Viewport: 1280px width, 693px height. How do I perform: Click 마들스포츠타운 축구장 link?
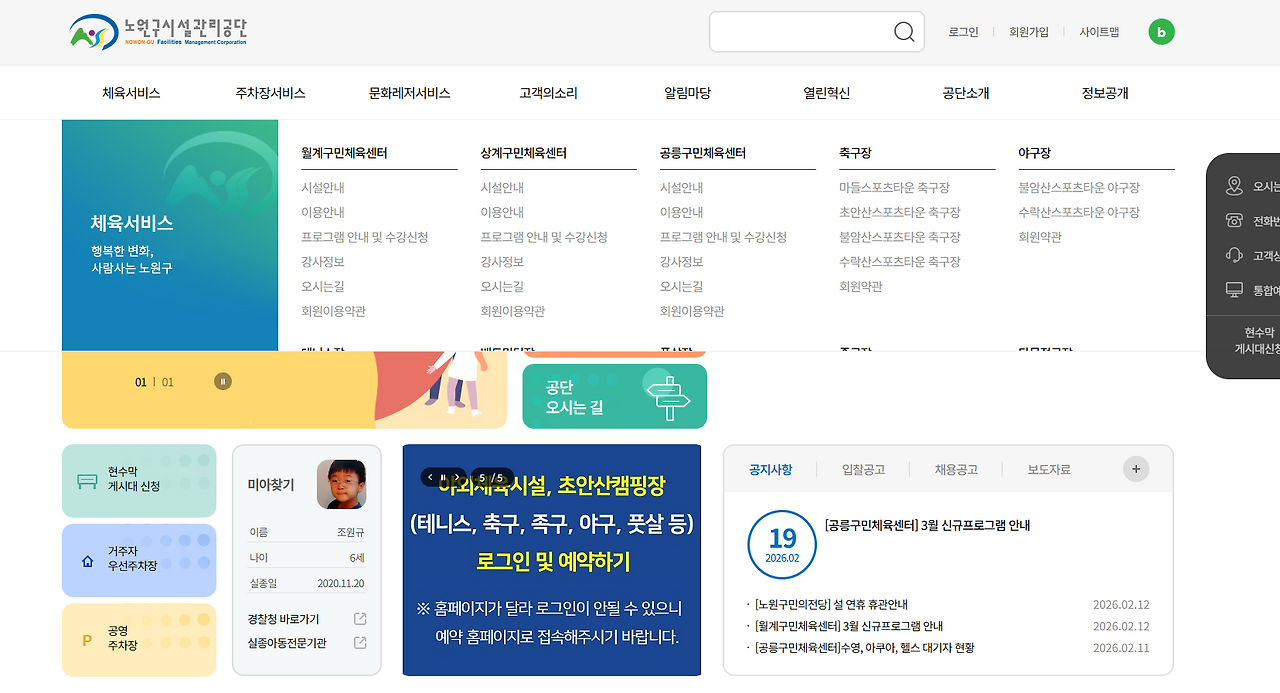[894, 188]
